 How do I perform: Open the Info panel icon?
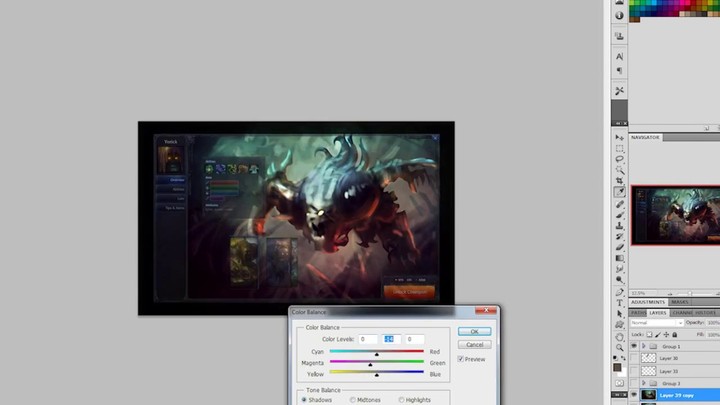619,16
